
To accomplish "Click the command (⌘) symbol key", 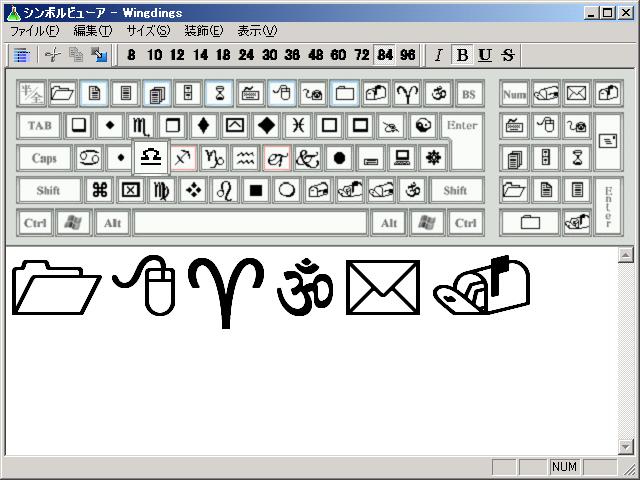I will coord(100,190).
